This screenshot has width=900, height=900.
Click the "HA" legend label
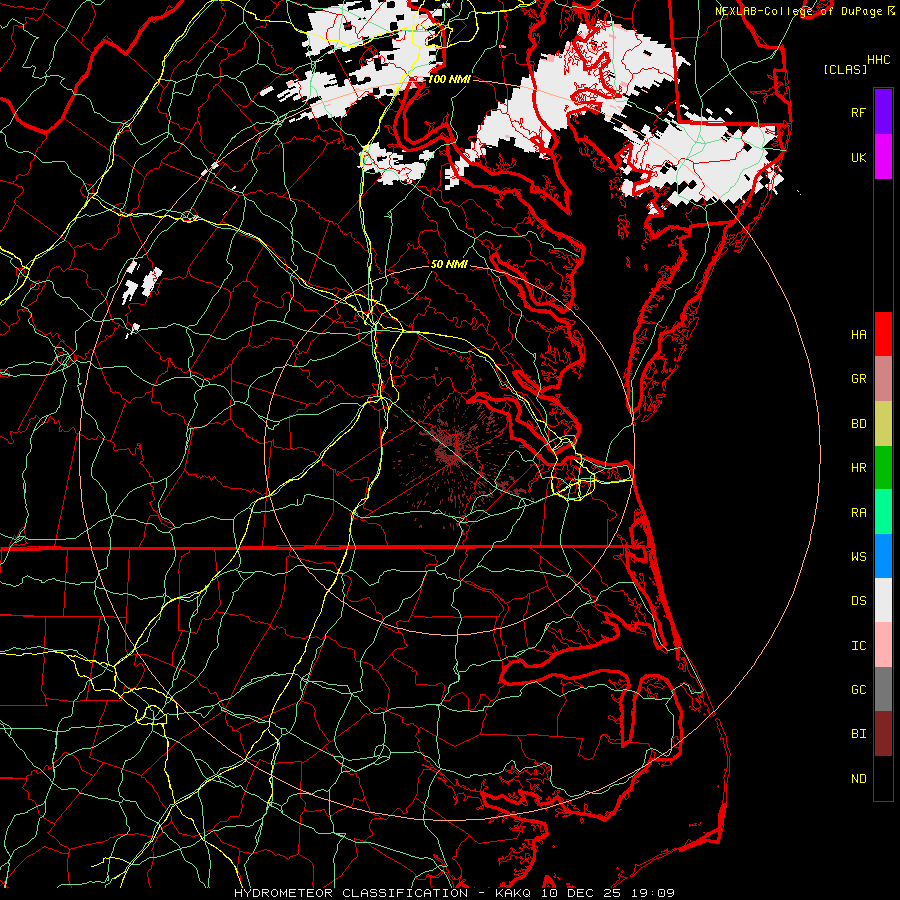[858, 335]
